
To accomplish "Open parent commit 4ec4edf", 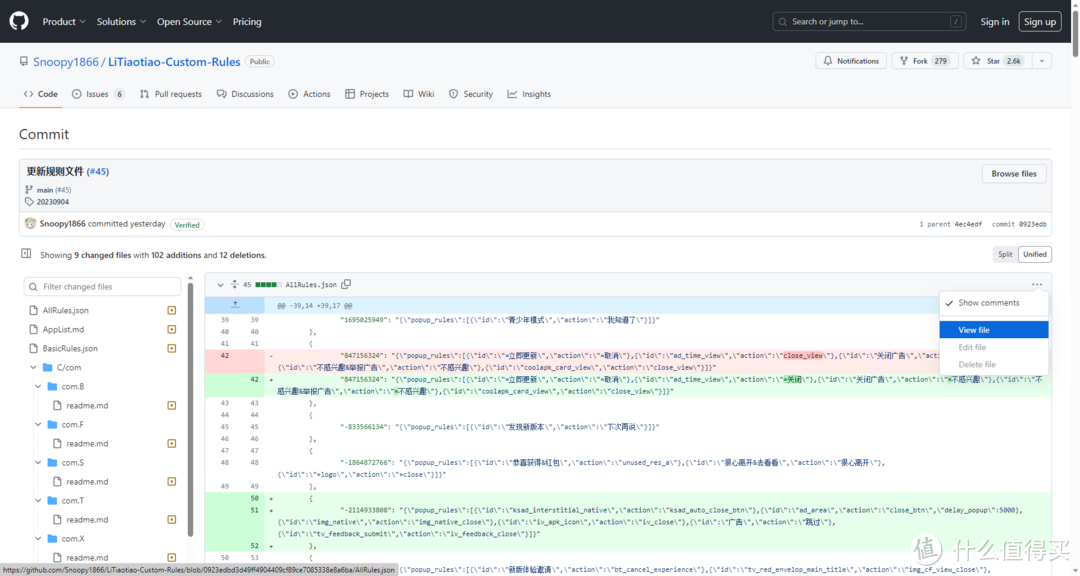I will pos(968,225).
